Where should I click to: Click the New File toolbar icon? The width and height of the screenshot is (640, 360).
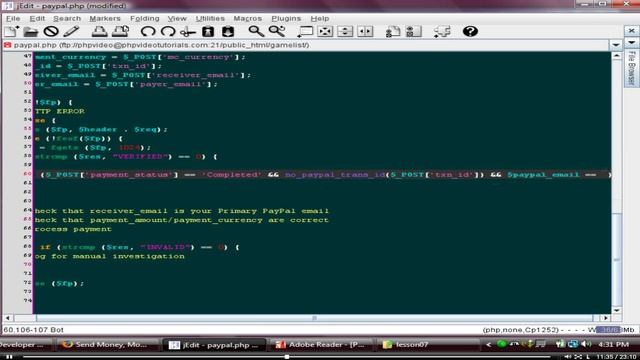point(11,31)
